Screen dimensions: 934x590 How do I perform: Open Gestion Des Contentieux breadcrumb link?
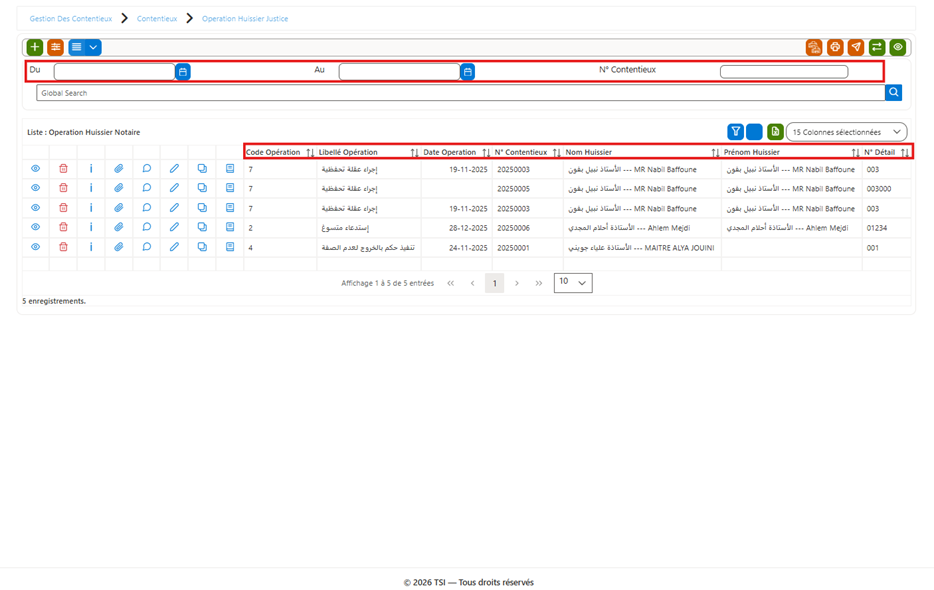click(71, 19)
